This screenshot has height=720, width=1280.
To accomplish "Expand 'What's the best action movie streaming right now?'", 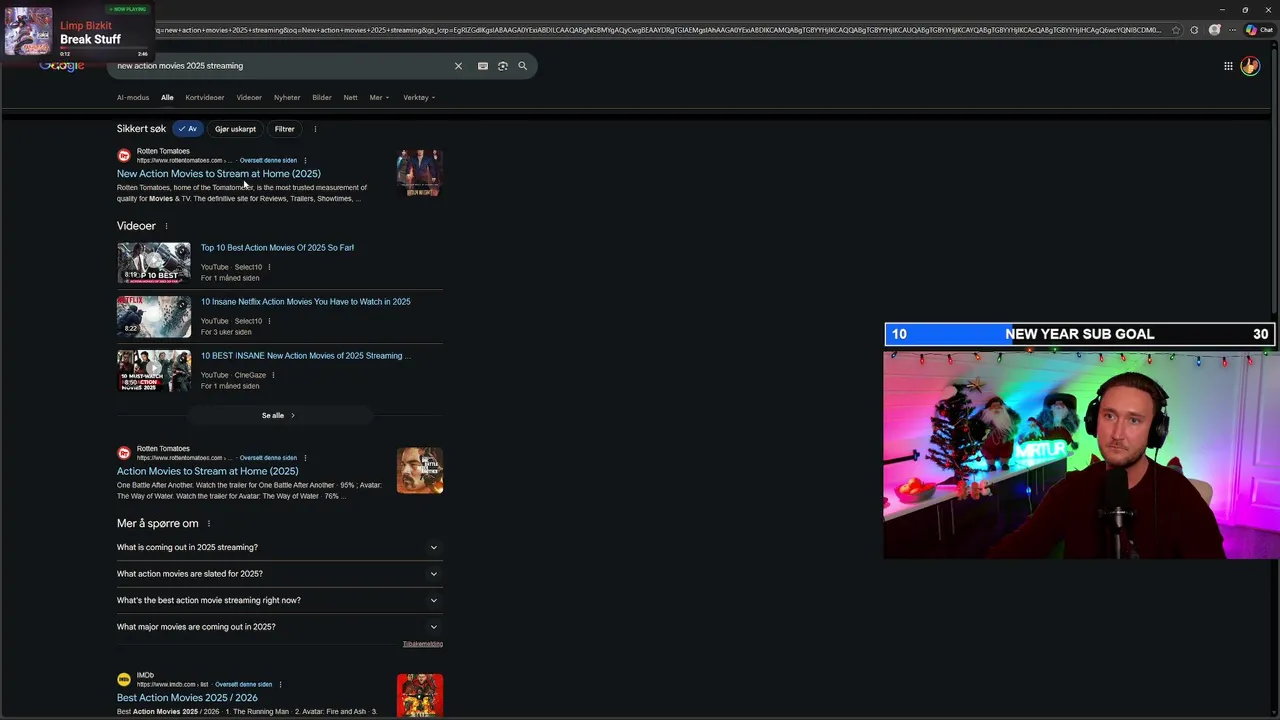I will [280, 600].
